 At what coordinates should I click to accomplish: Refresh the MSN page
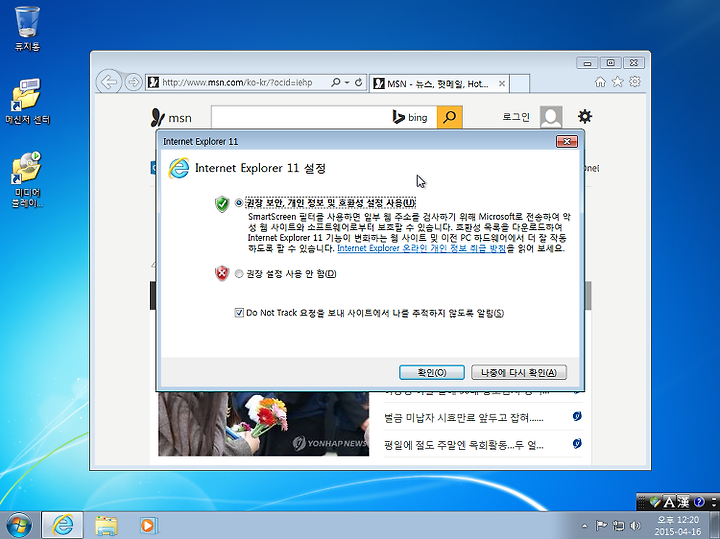[x=359, y=83]
